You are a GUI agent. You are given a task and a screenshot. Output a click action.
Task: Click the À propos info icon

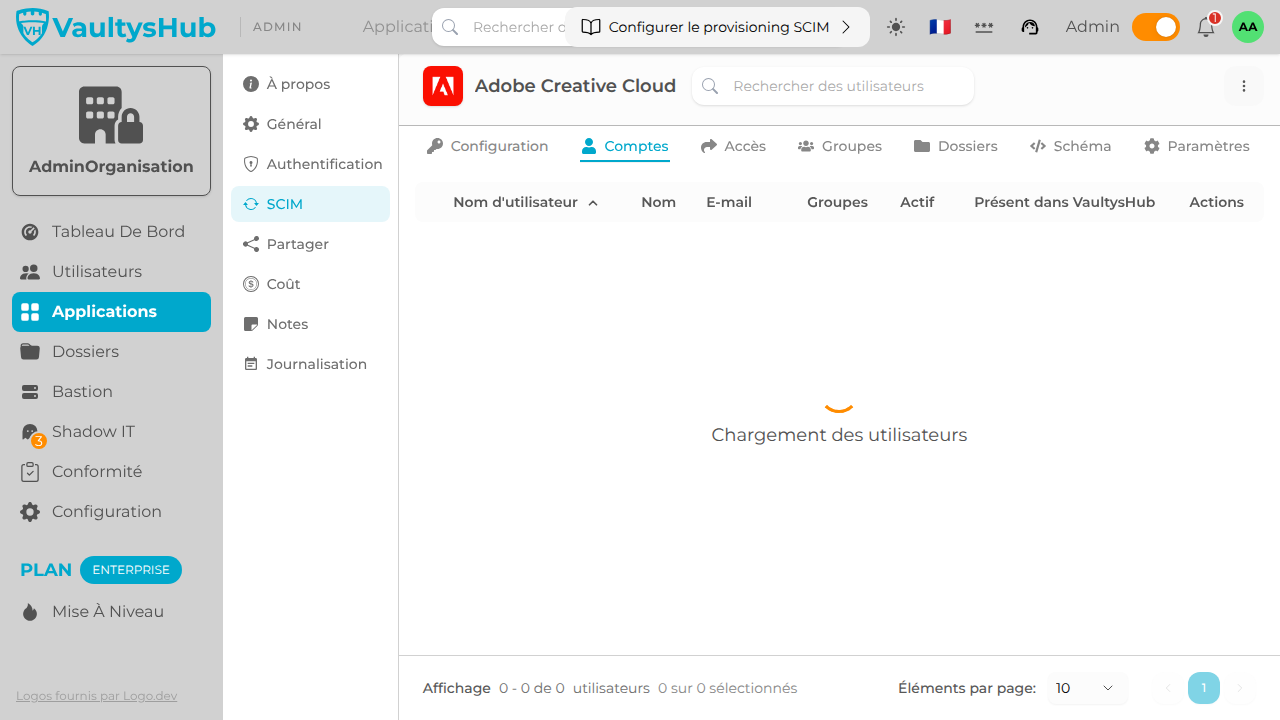click(251, 84)
